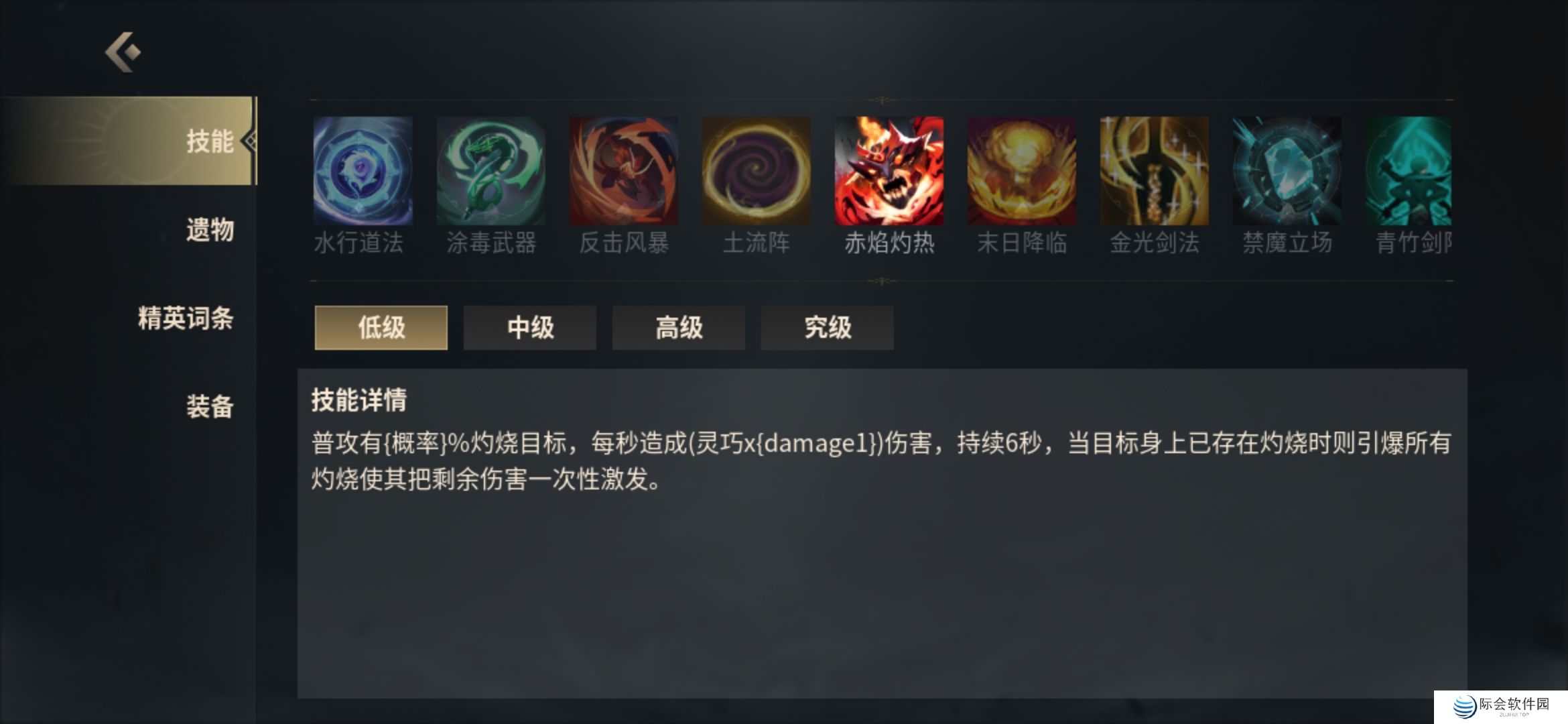The image size is (1568, 724).
Task: Open the 遗物 sidebar category
Action: pos(210,229)
